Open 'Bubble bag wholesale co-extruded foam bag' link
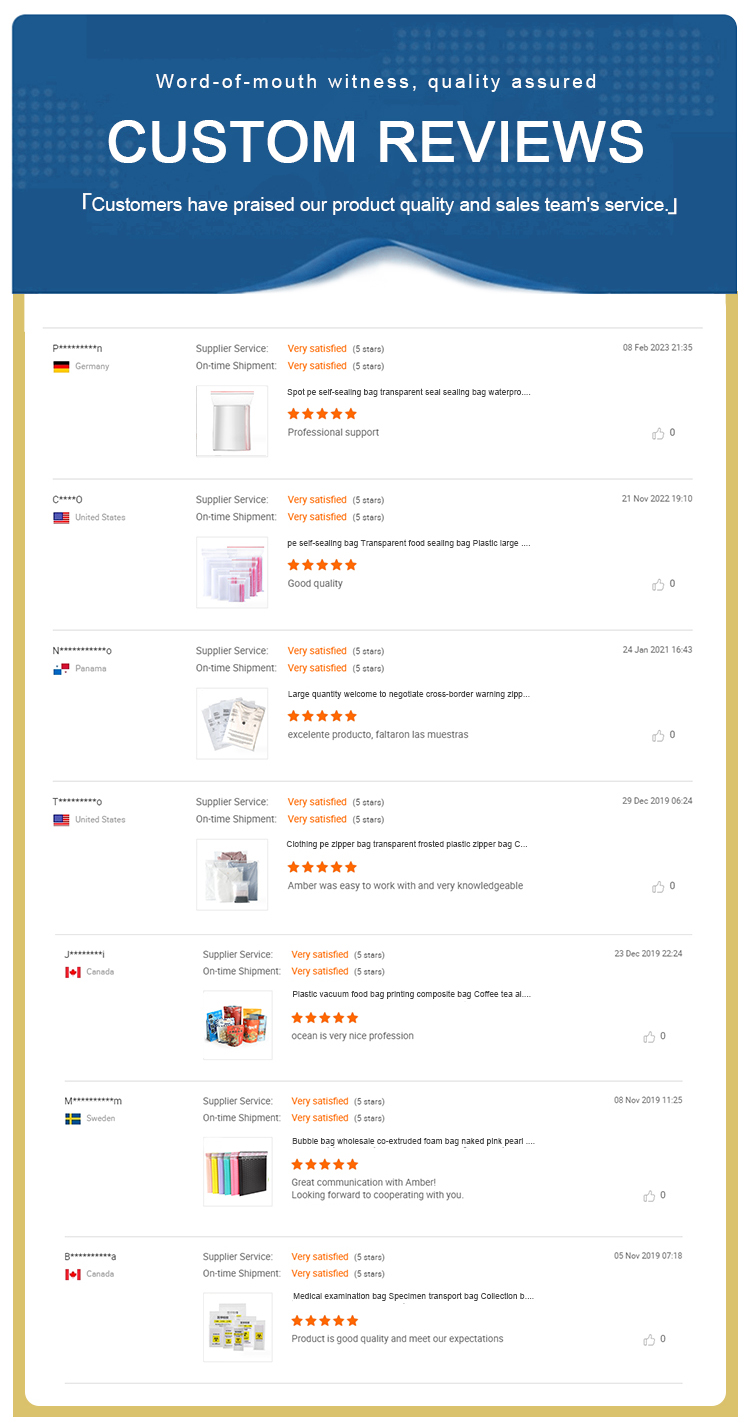The height and width of the screenshot is (1423, 750). tap(413, 1141)
